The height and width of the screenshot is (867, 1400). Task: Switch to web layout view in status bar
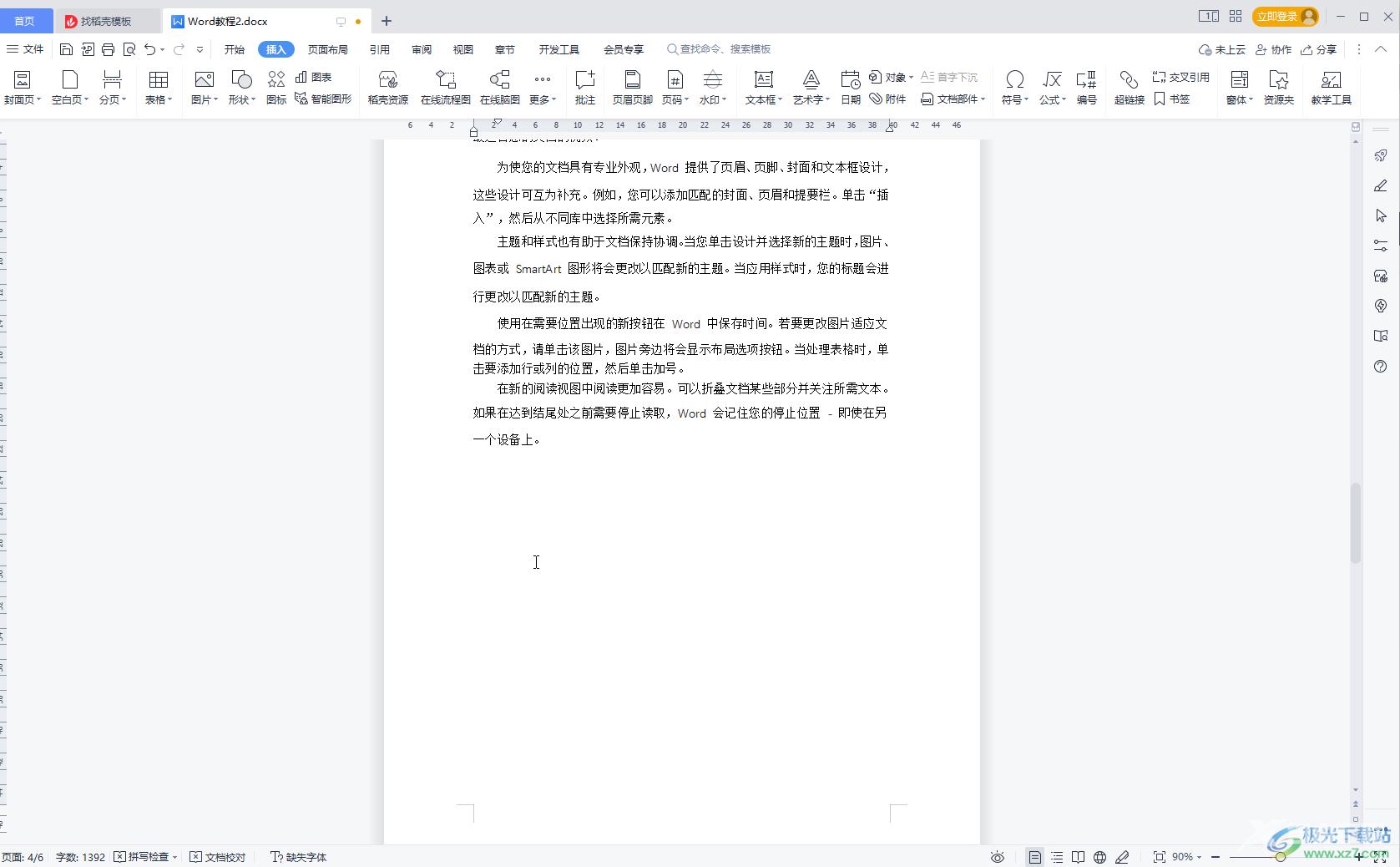[1100, 857]
